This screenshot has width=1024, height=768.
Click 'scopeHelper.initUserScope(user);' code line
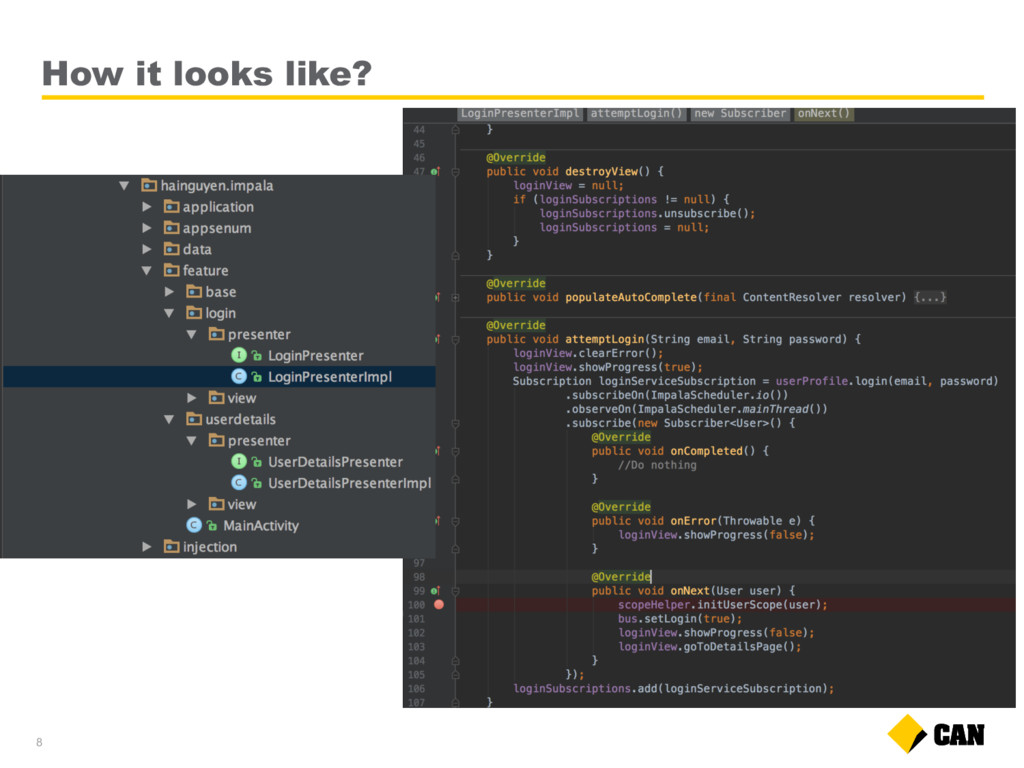click(722, 605)
